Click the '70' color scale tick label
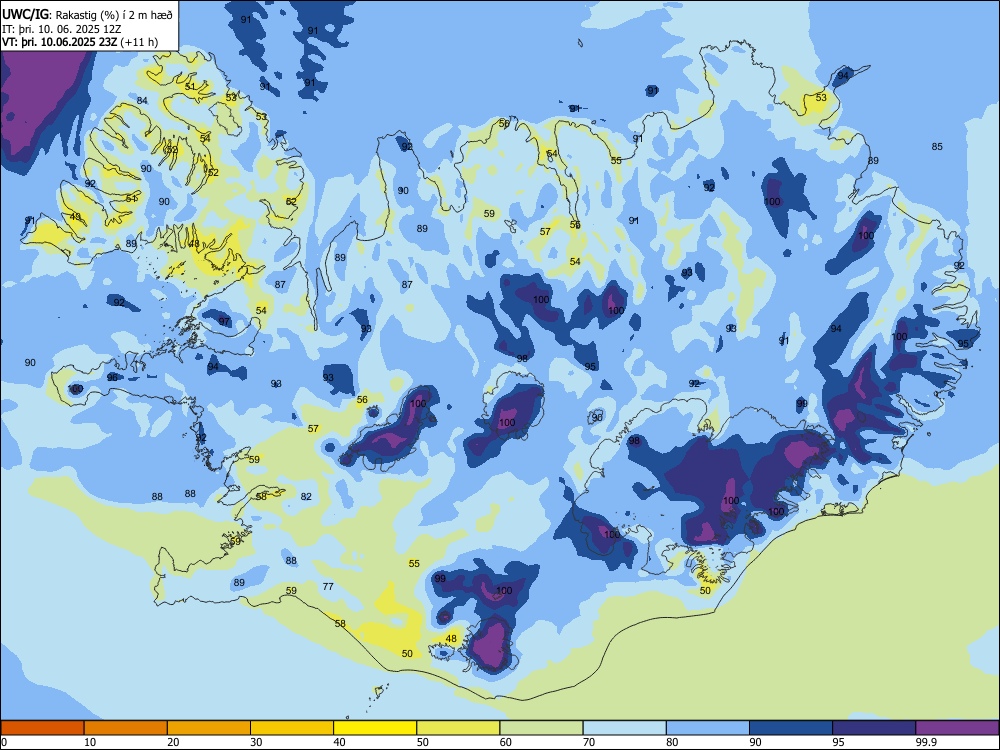The width and height of the screenshot is (1000, 750). tap(589, 742)
